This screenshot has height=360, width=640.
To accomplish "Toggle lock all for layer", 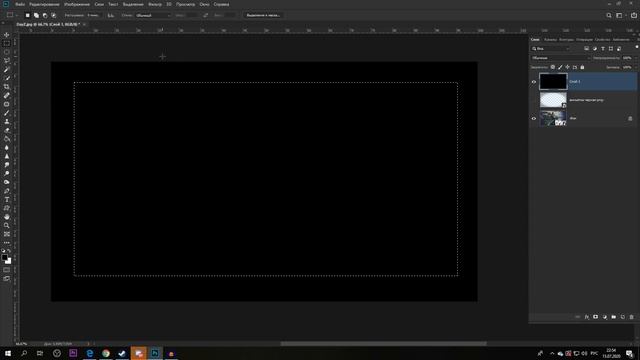I will pos(582,67).
